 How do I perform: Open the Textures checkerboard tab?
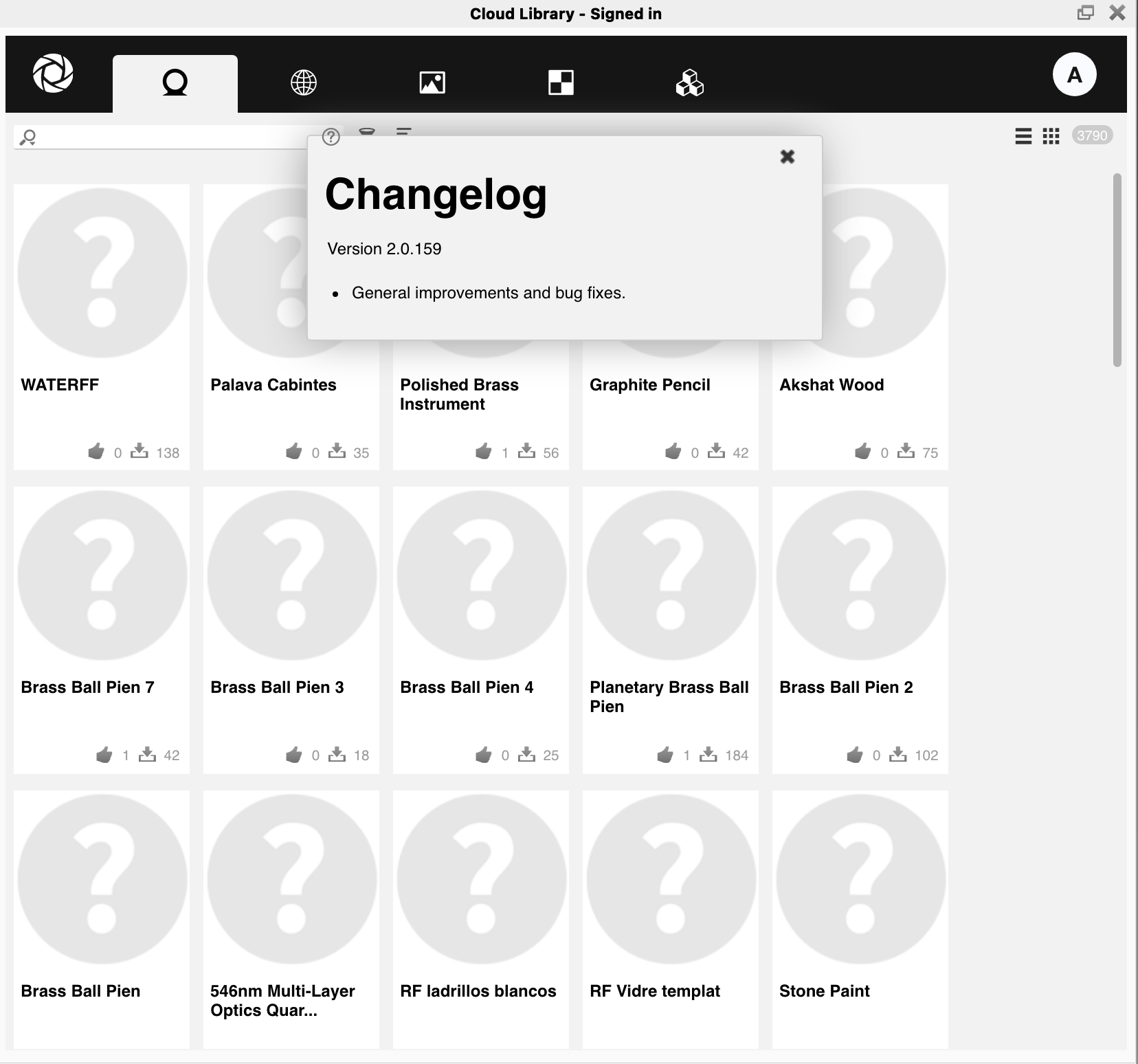click(561, 82)
